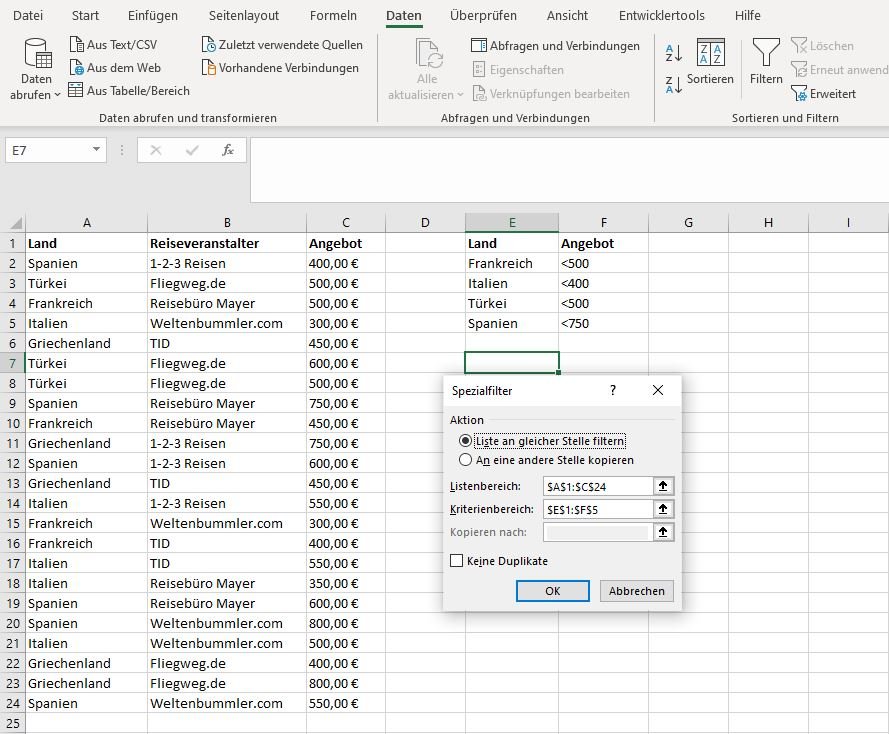The image size is (889, 734).
Task: Click the Filtern funnel icon
Action: pos(766,53)
